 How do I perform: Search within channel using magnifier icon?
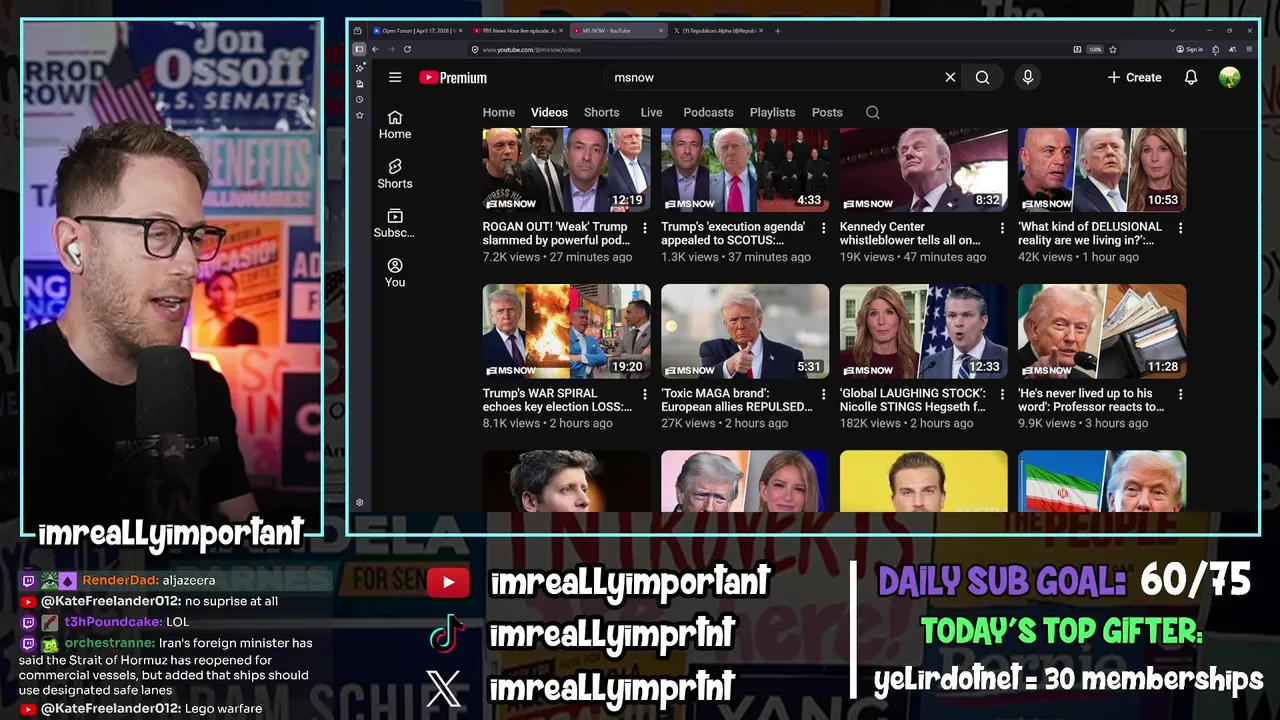click(x=873, y=112)
